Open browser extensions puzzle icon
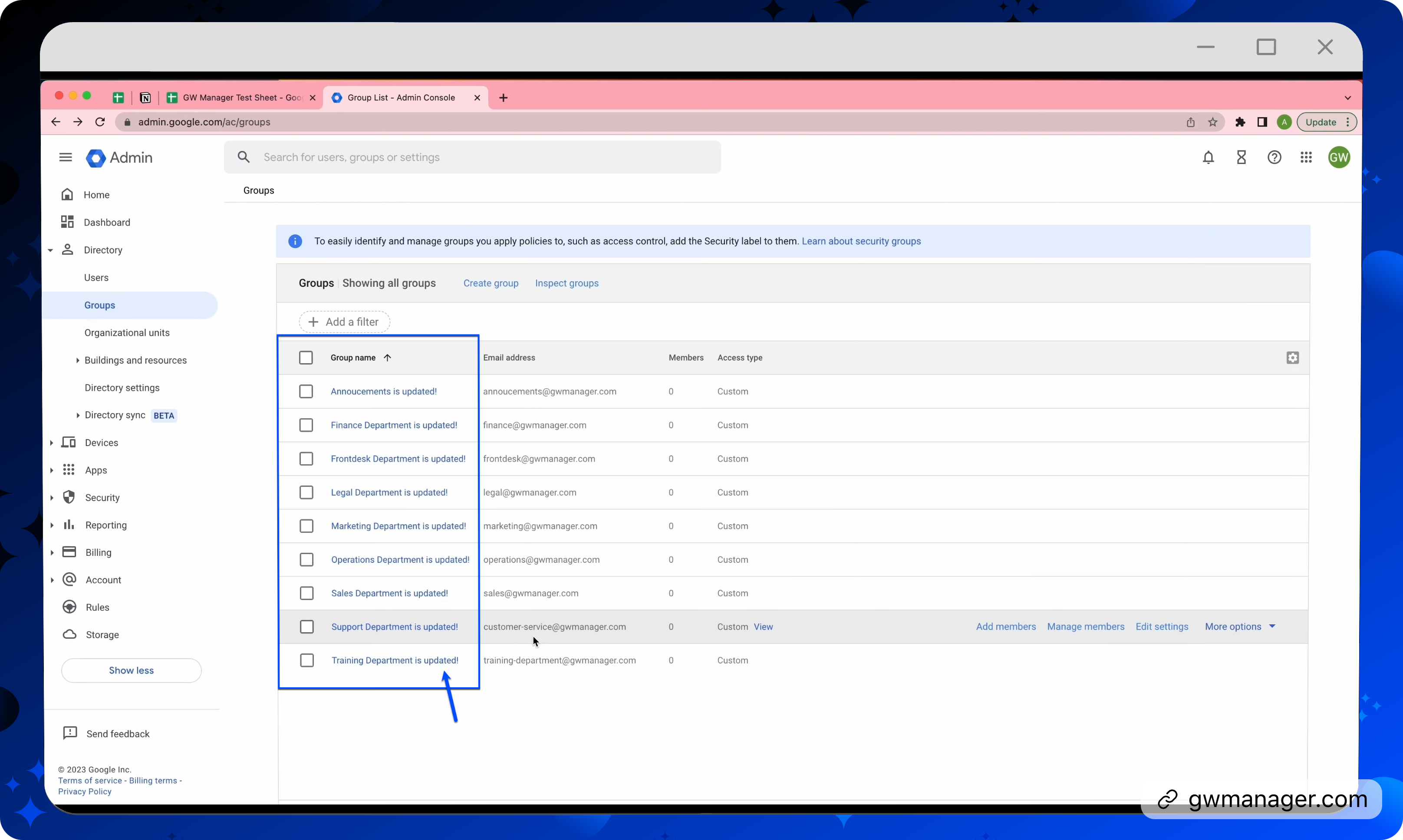This screenshot has width=1403, height=840. point(1241,121)
